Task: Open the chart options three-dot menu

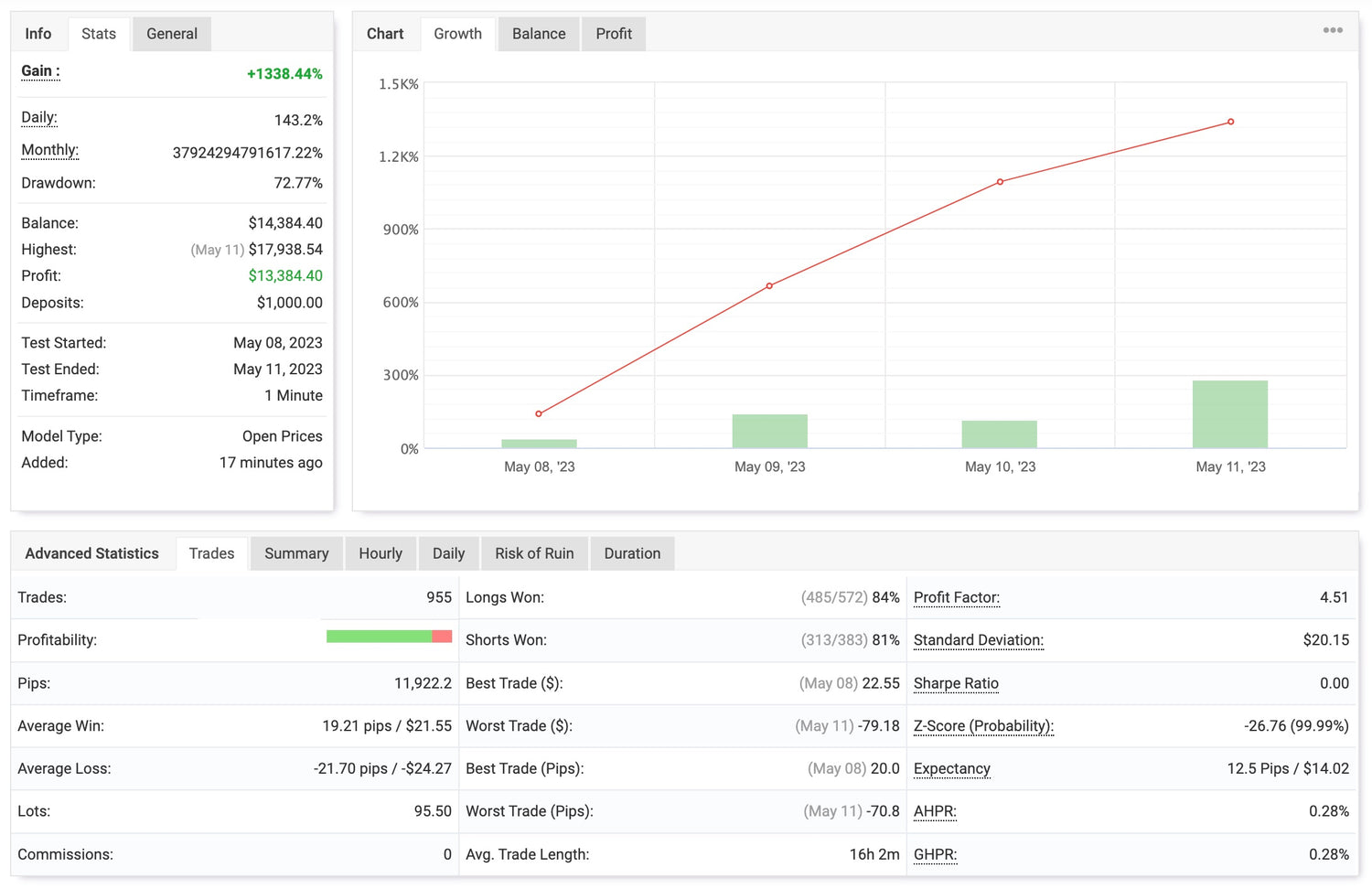Action: (x=1333, y=30)
